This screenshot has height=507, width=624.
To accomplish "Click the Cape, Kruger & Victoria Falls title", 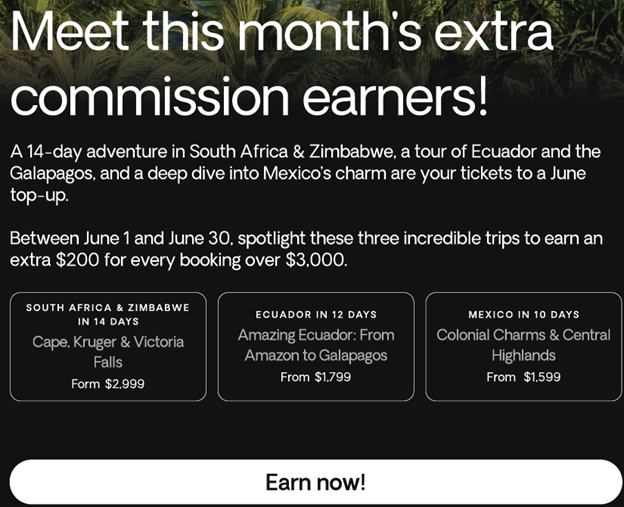I will (108, 351).
